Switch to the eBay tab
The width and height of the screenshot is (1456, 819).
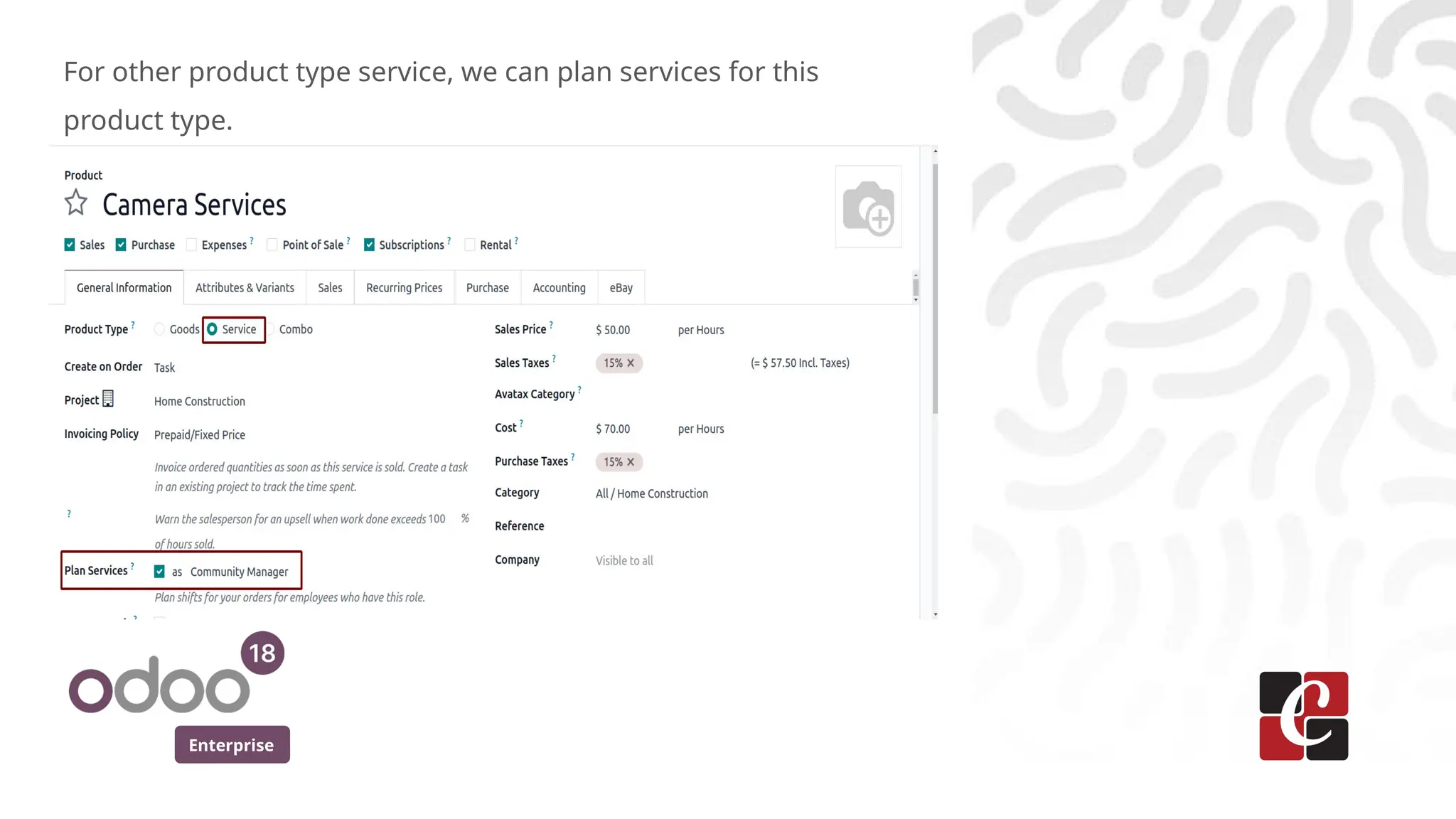tap(621, 288)
